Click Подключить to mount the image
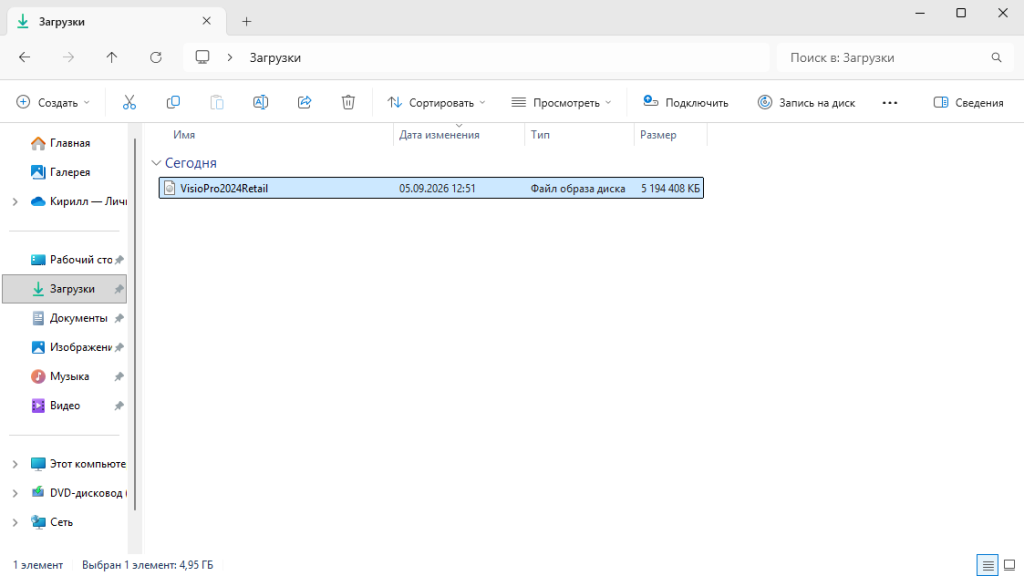The image size is (1024, 576). [686, 103]
